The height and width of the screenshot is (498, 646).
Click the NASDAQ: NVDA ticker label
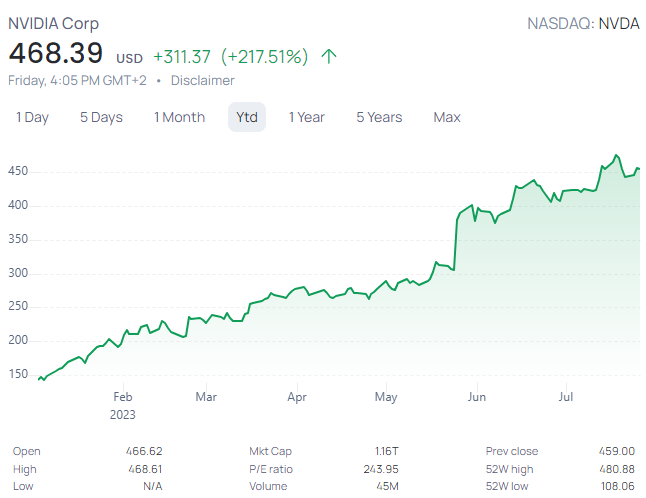[583, 23]
